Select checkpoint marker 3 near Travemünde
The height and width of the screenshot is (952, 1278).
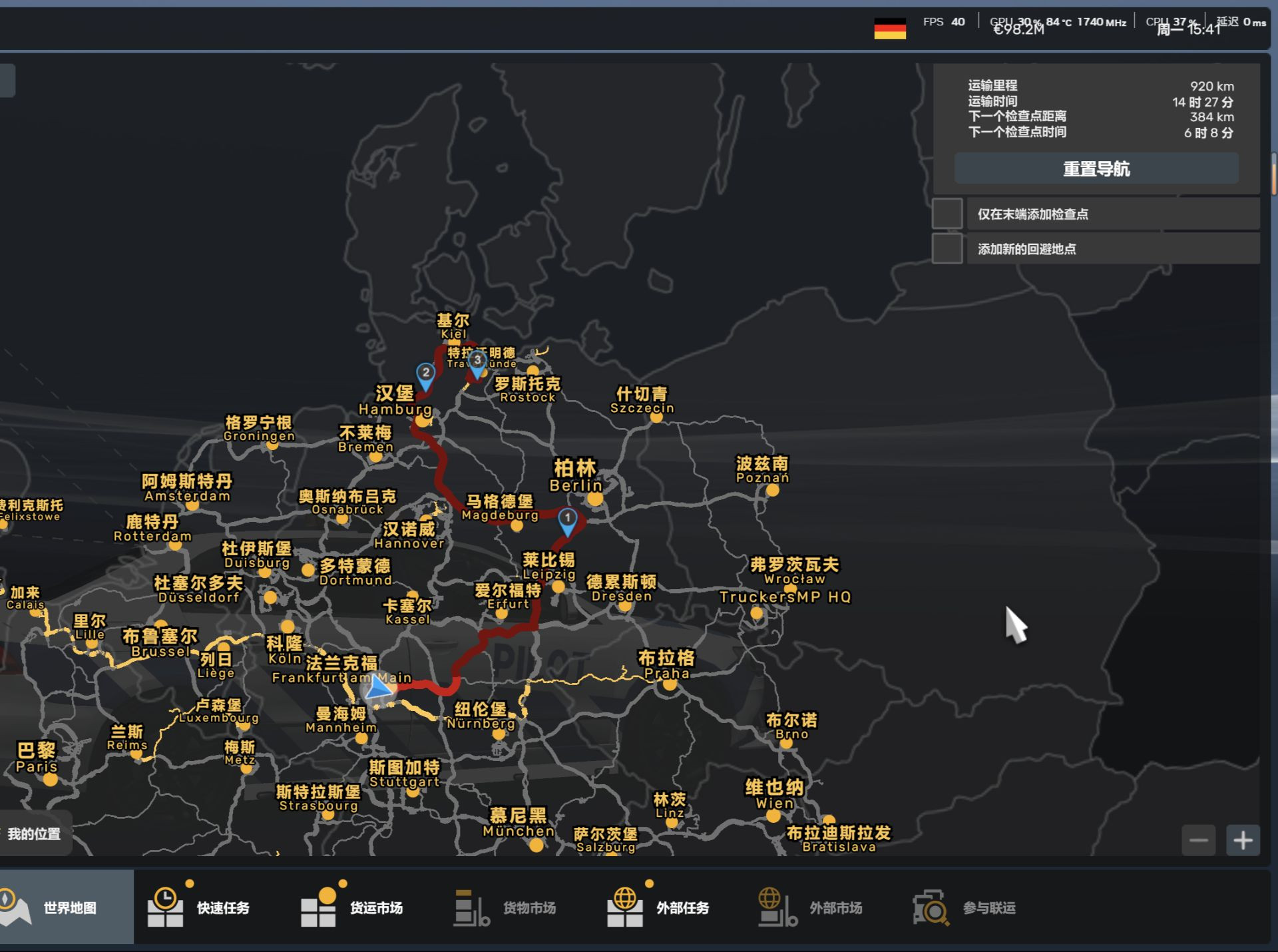tap(477, 363)
